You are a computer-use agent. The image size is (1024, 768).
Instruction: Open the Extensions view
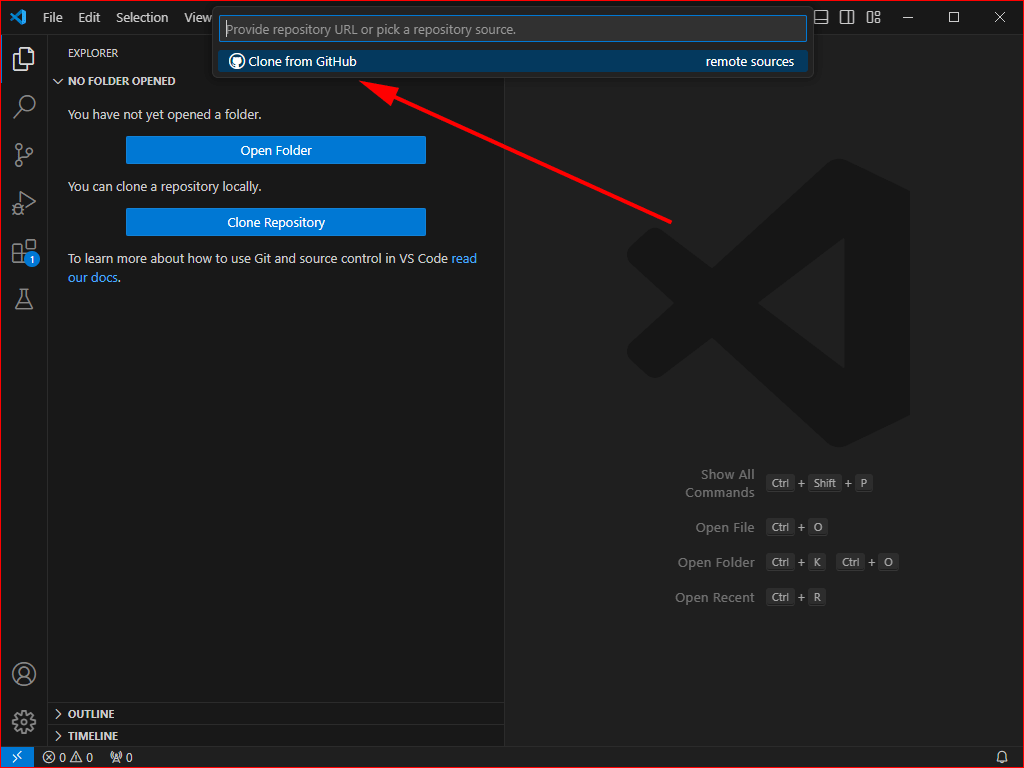tap(25, 251)
